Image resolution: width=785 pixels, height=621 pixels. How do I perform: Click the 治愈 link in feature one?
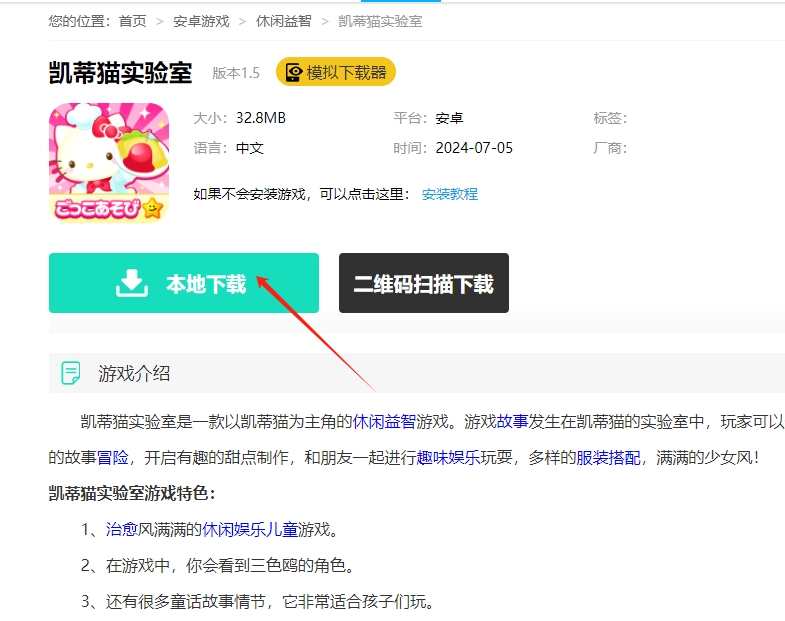(122, 529)
